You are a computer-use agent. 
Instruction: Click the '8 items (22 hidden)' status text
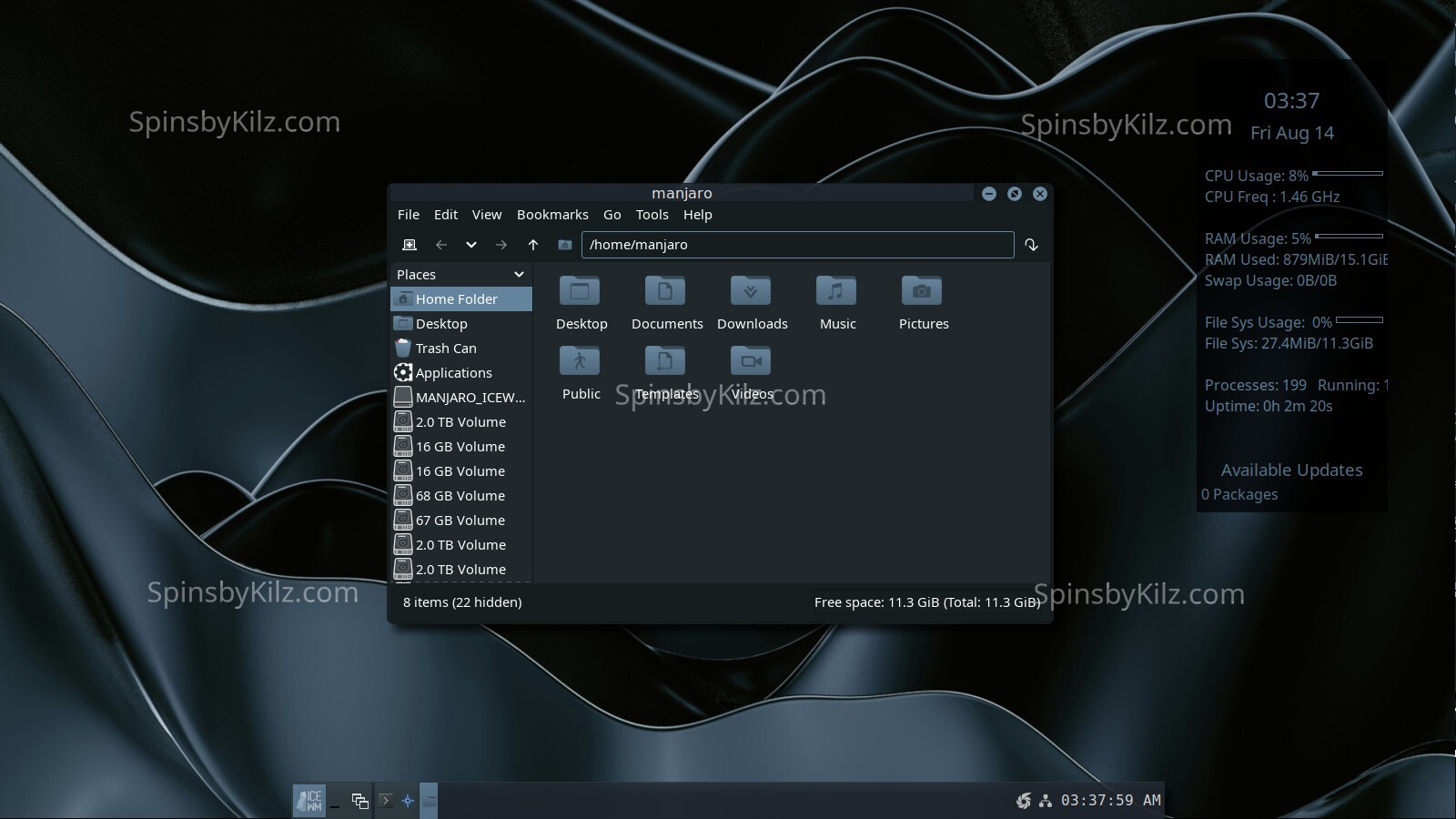462,602
